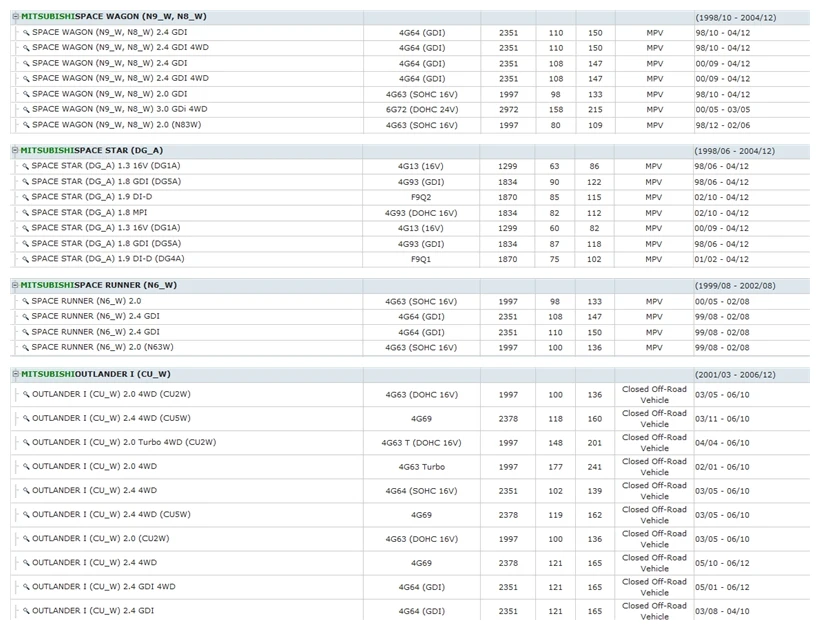Viewport: 820px width, 630px height.
Task: Open SPACE WAGON 2.4 GDI 108 kW entry
Action: 109,63
